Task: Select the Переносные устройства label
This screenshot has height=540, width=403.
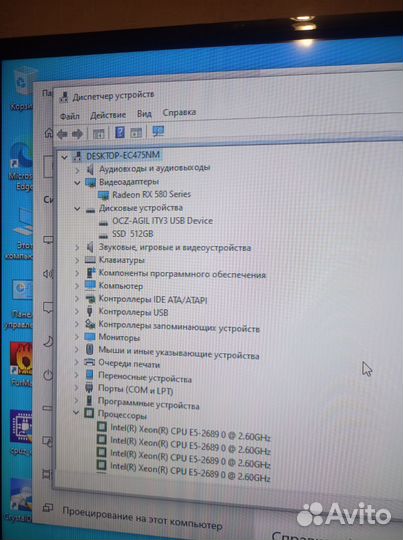Action: (145, 378)
